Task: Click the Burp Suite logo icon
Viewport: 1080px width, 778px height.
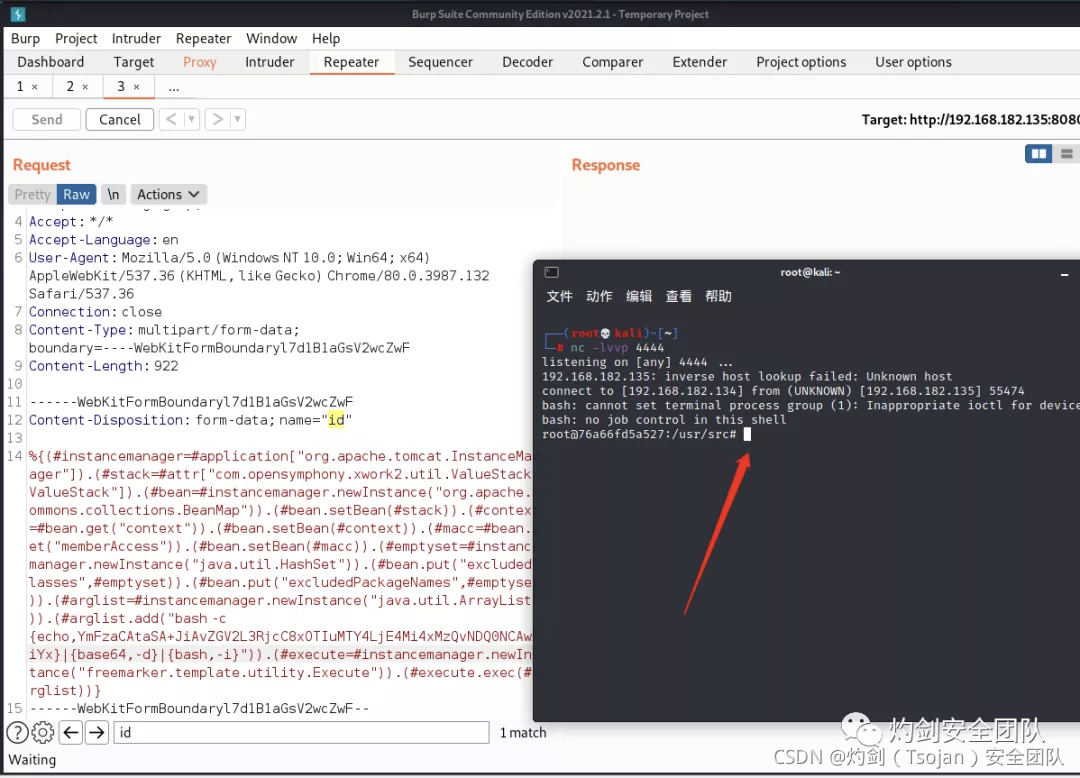Action: coord(18,14)
